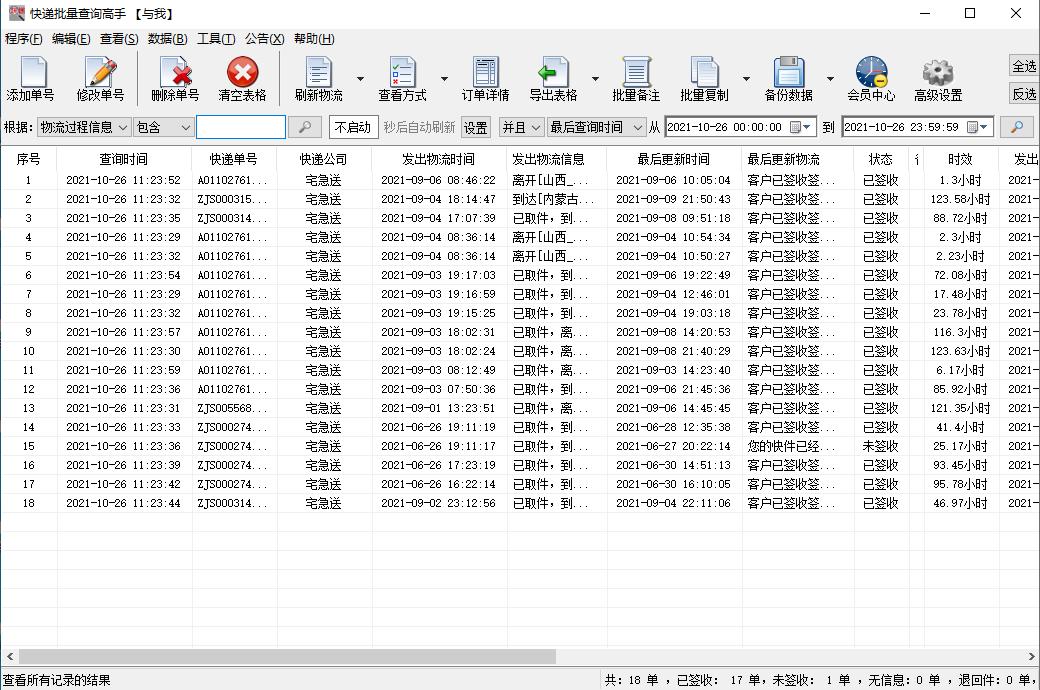The width and height of the screenshot is (1040, 690).
Task: Refresh logistics with the 刷新物流 icon
Action: (318, 78)
